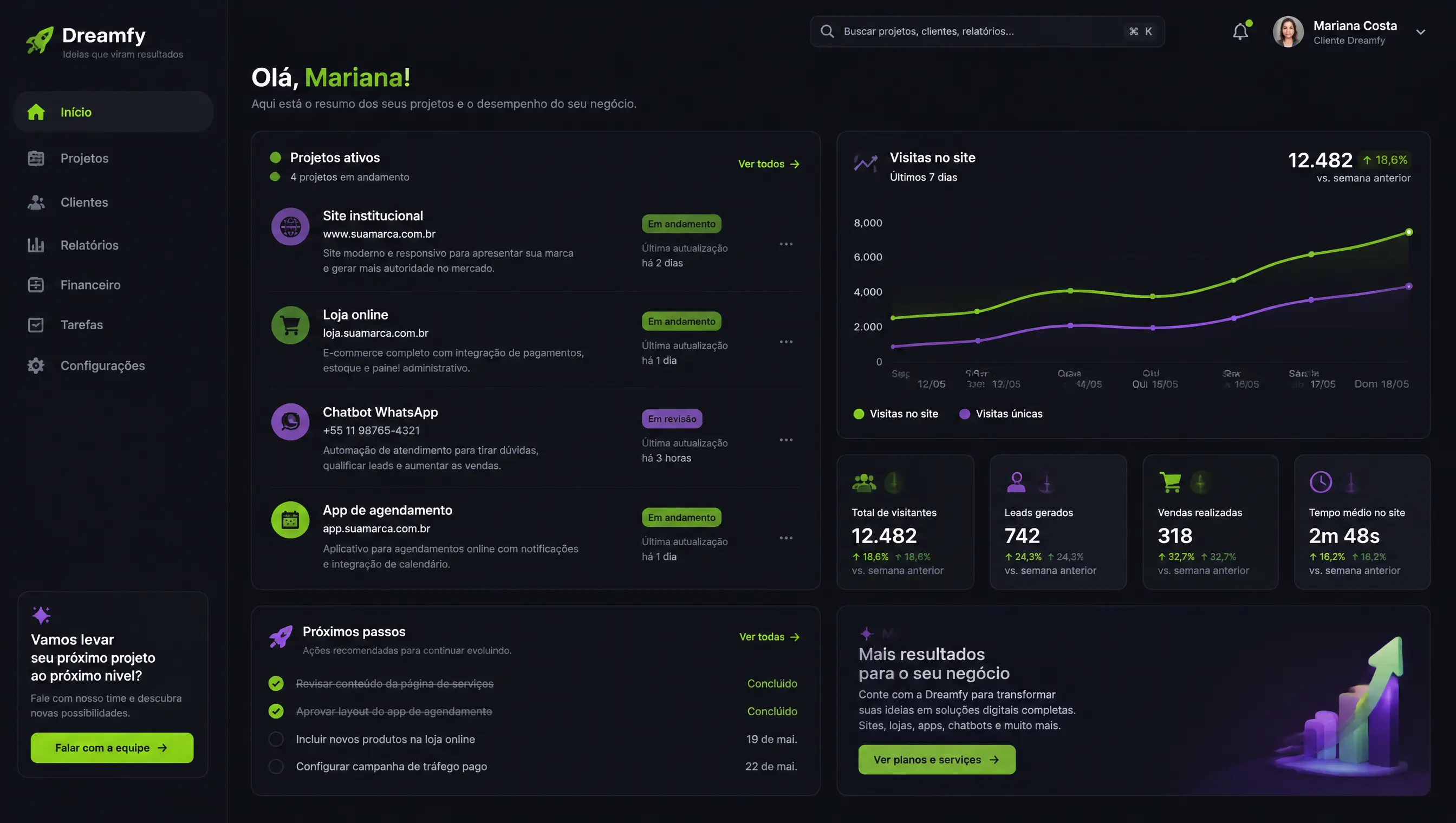Click the search magnifier icon
The height and width of the screenshot is (823, 1456).
click(x=827, y=31)
